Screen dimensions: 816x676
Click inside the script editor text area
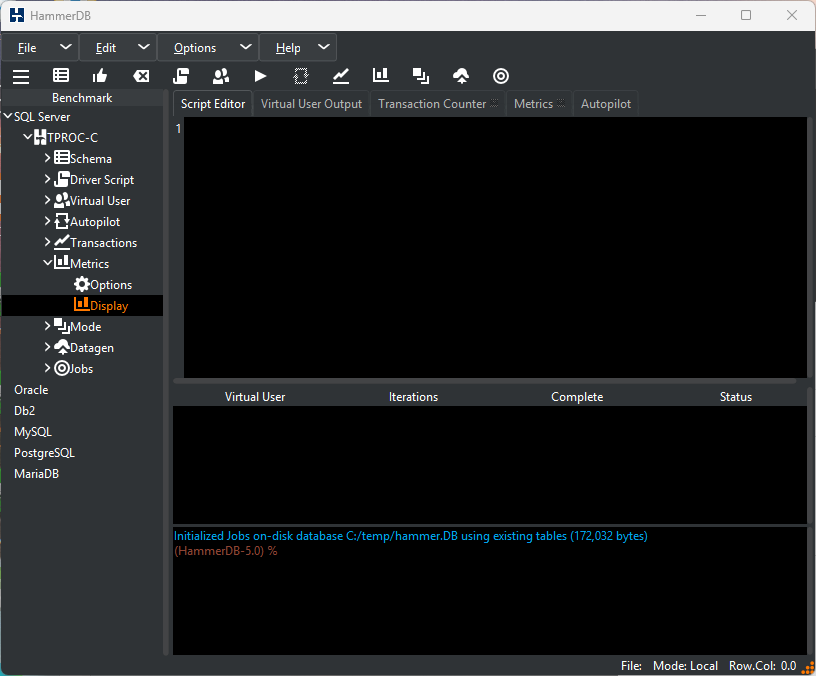[495, 247]
